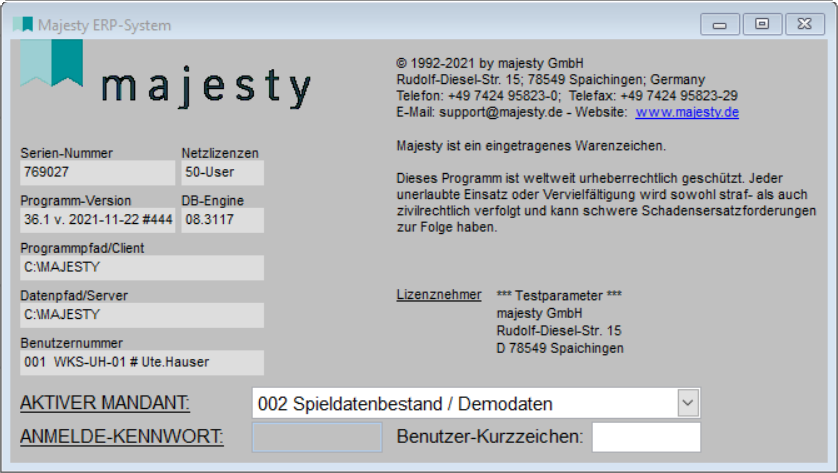
Task: Click the Anmelde-Kennwort password field
Action: click(x=317, y=437)
